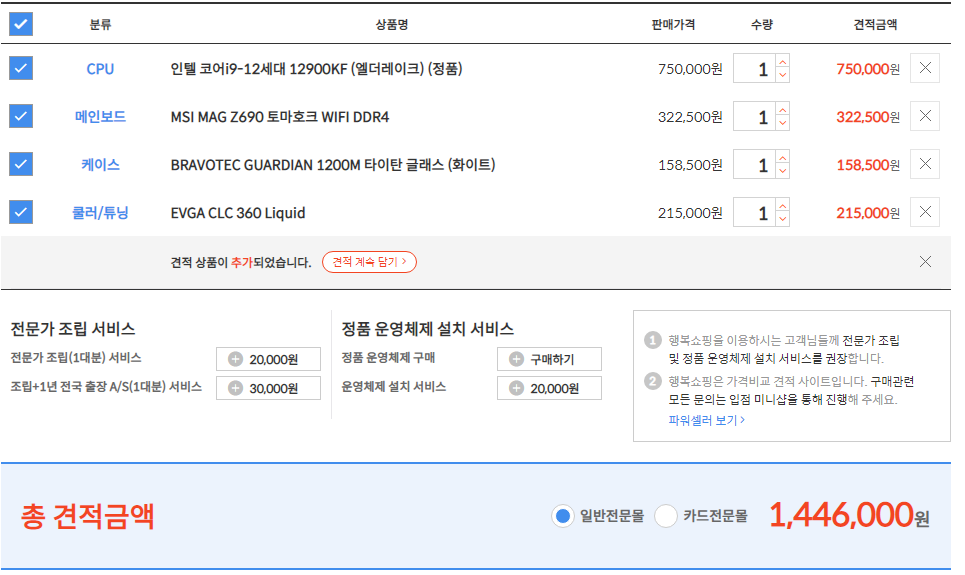The image size is (965, 575).
Task: Remove the CPU item with X icon
Action: click(925, 69)
